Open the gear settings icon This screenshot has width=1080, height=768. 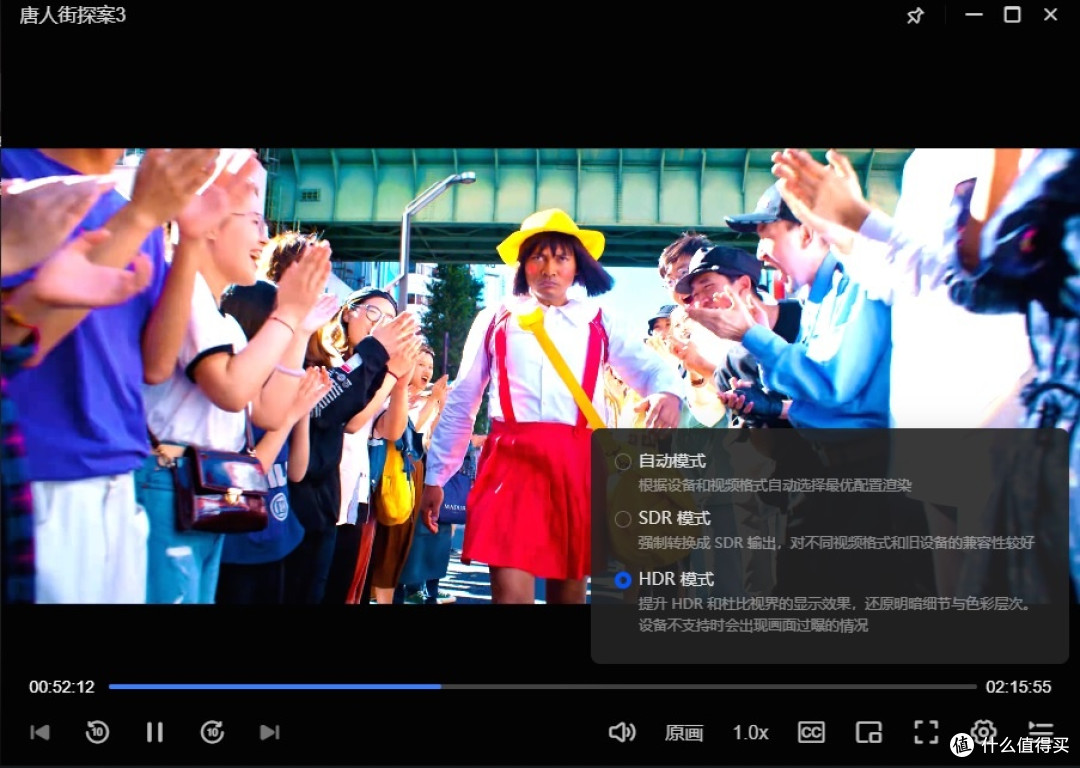pyautogui.click(x=984, y=730)
